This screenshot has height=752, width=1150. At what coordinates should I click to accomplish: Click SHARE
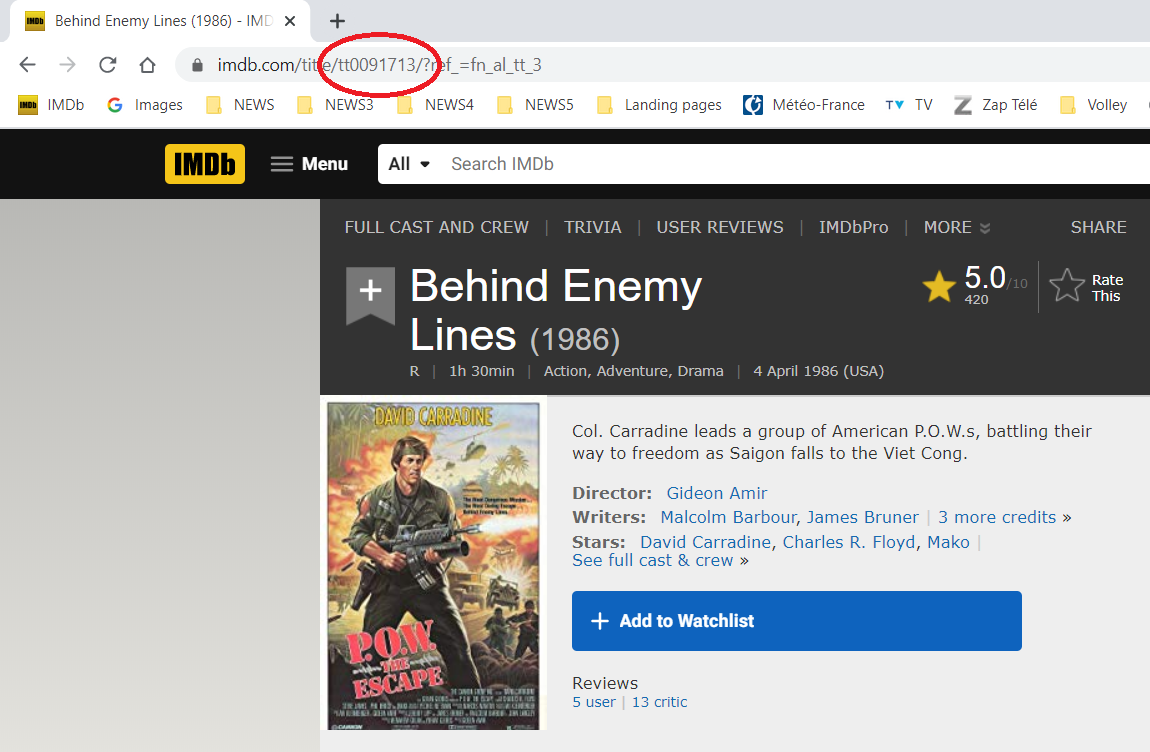tap(1098, 227)
